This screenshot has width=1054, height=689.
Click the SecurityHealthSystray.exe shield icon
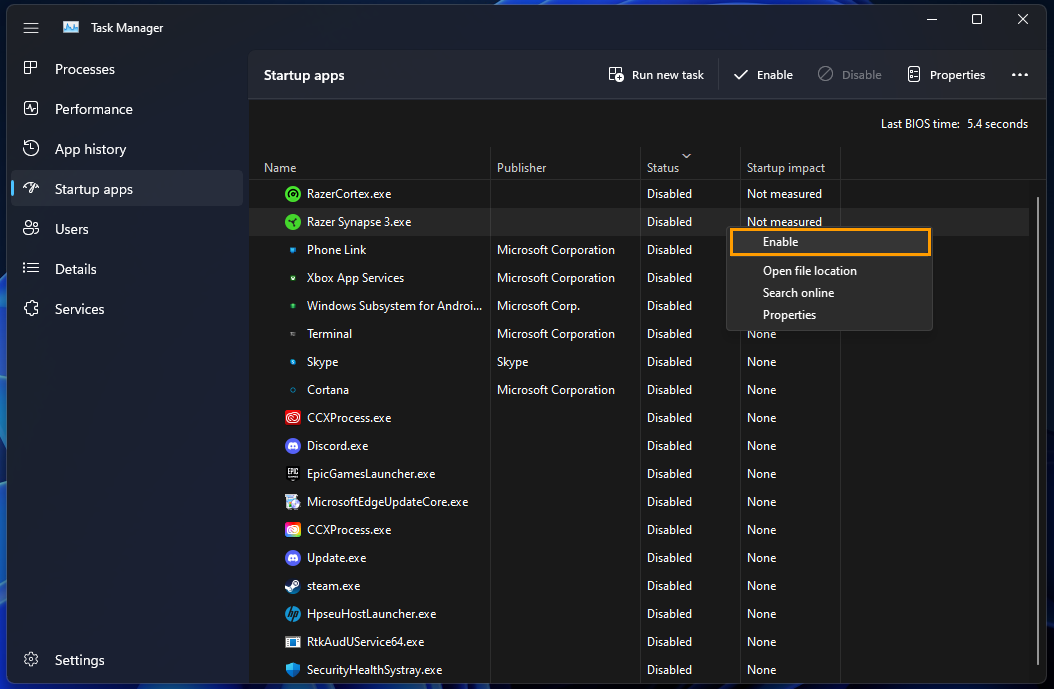click(x=292, y=670)
